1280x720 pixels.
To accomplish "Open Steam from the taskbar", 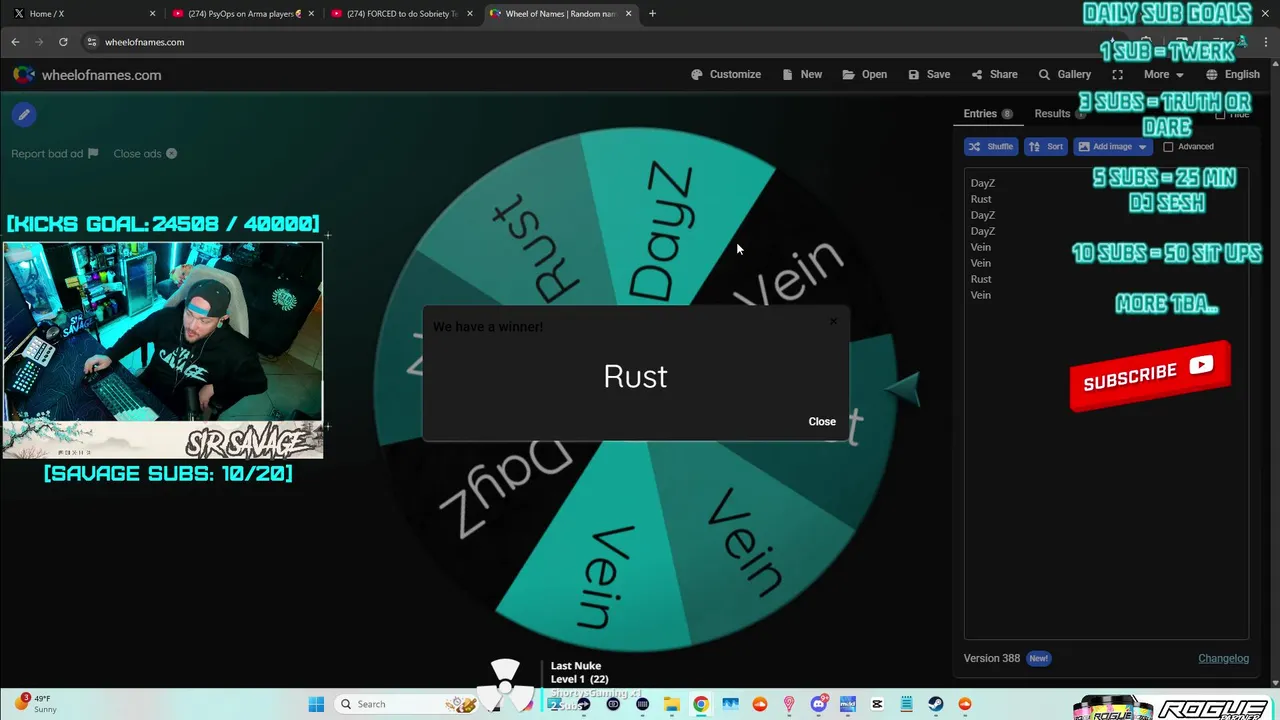I will tap(936, 704).
